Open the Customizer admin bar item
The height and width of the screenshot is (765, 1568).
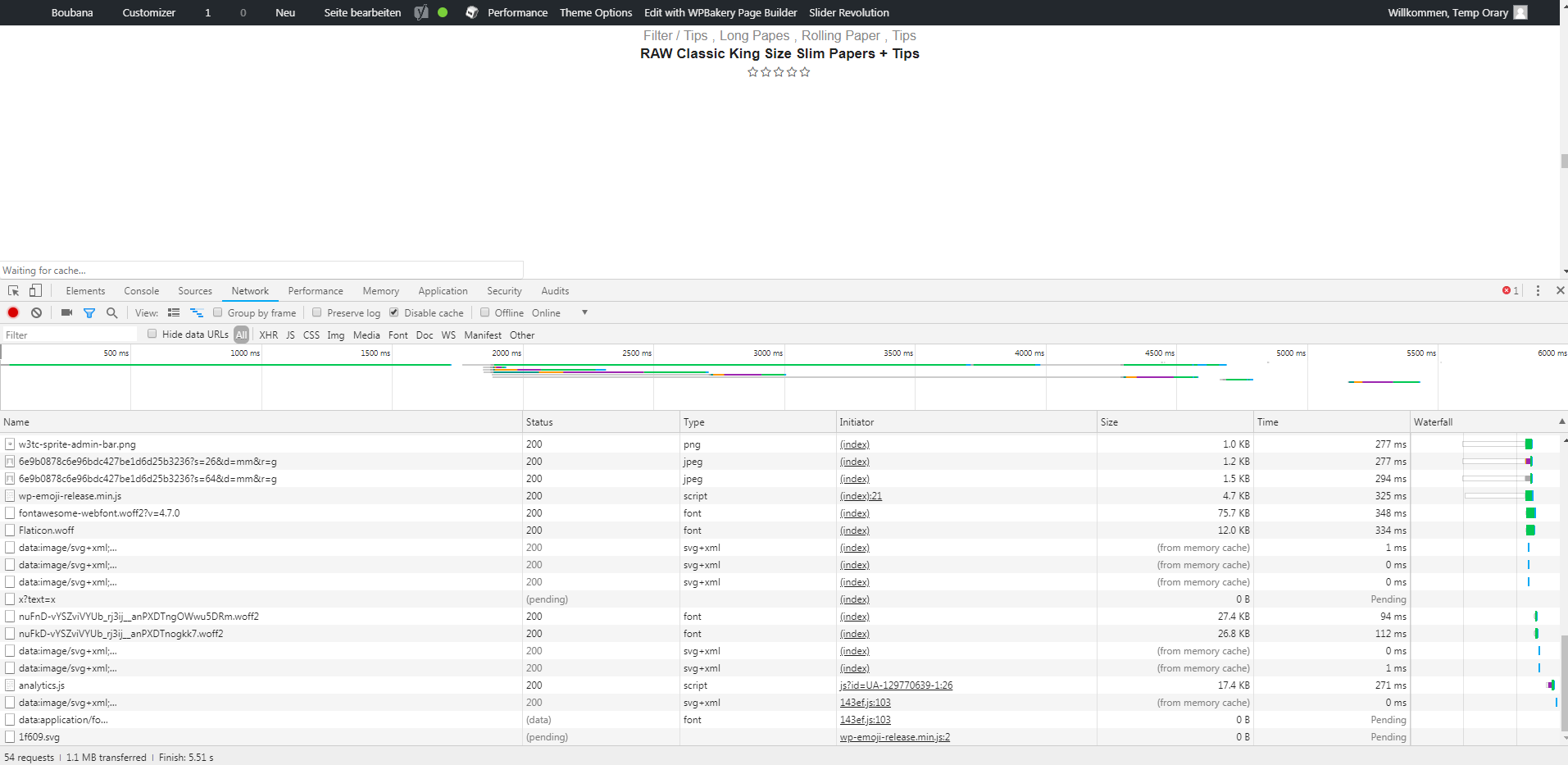[x=148, y=12]
